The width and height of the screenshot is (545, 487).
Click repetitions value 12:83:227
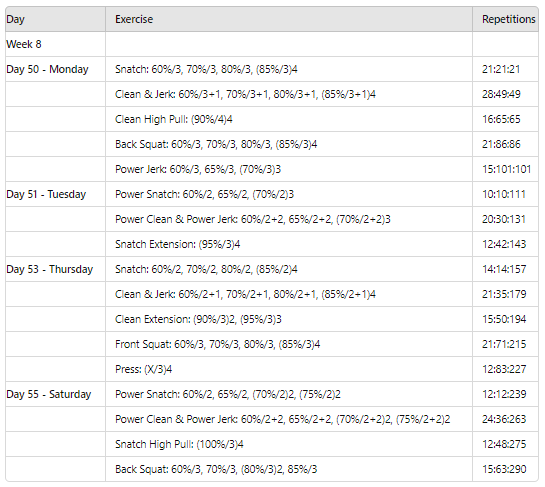click(504, 369)
